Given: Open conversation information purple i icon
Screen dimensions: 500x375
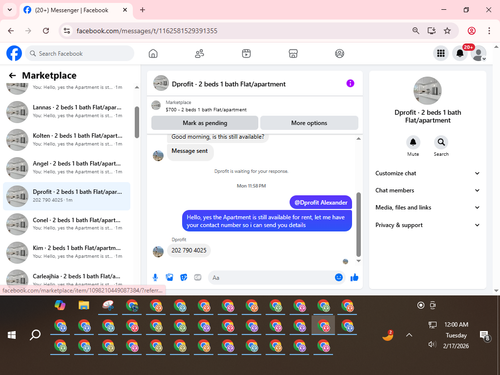Looking at the screenshot, I should point(350,83).
